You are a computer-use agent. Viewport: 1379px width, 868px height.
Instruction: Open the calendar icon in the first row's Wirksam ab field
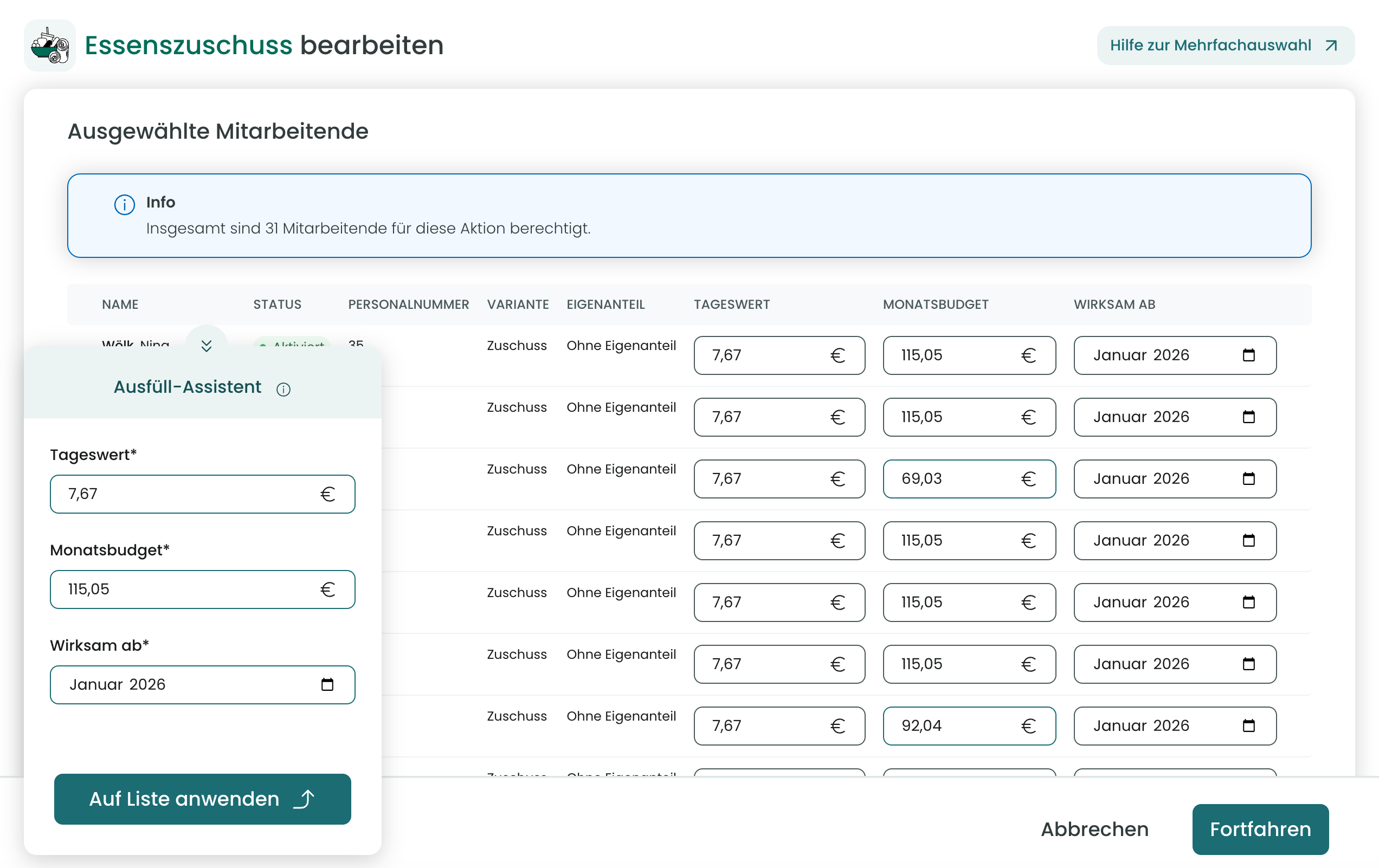(1248, 355)
